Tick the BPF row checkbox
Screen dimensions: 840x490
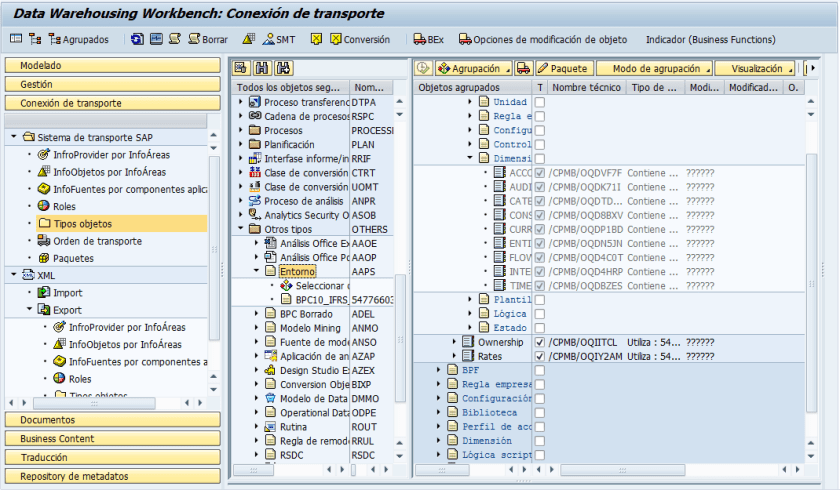[x=540, y=370]
